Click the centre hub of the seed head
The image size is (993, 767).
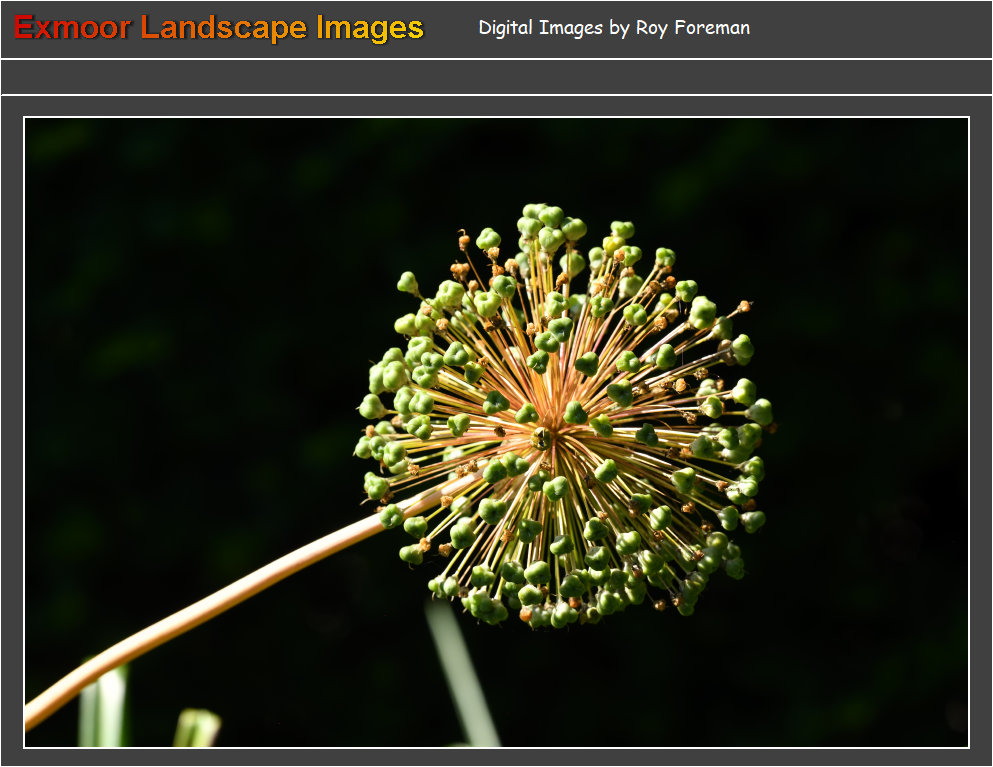541,437
